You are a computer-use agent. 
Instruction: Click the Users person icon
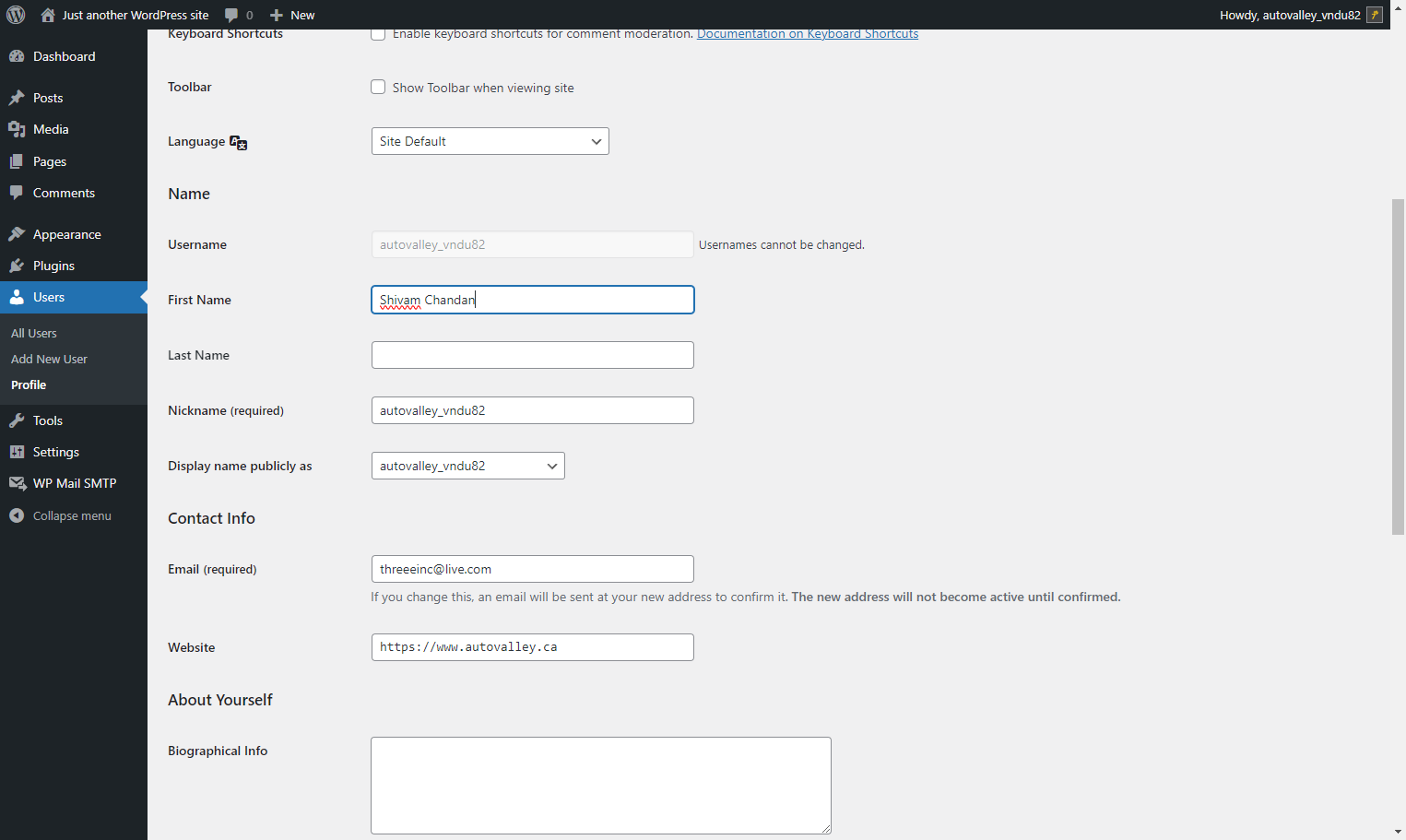pos(17,297)
